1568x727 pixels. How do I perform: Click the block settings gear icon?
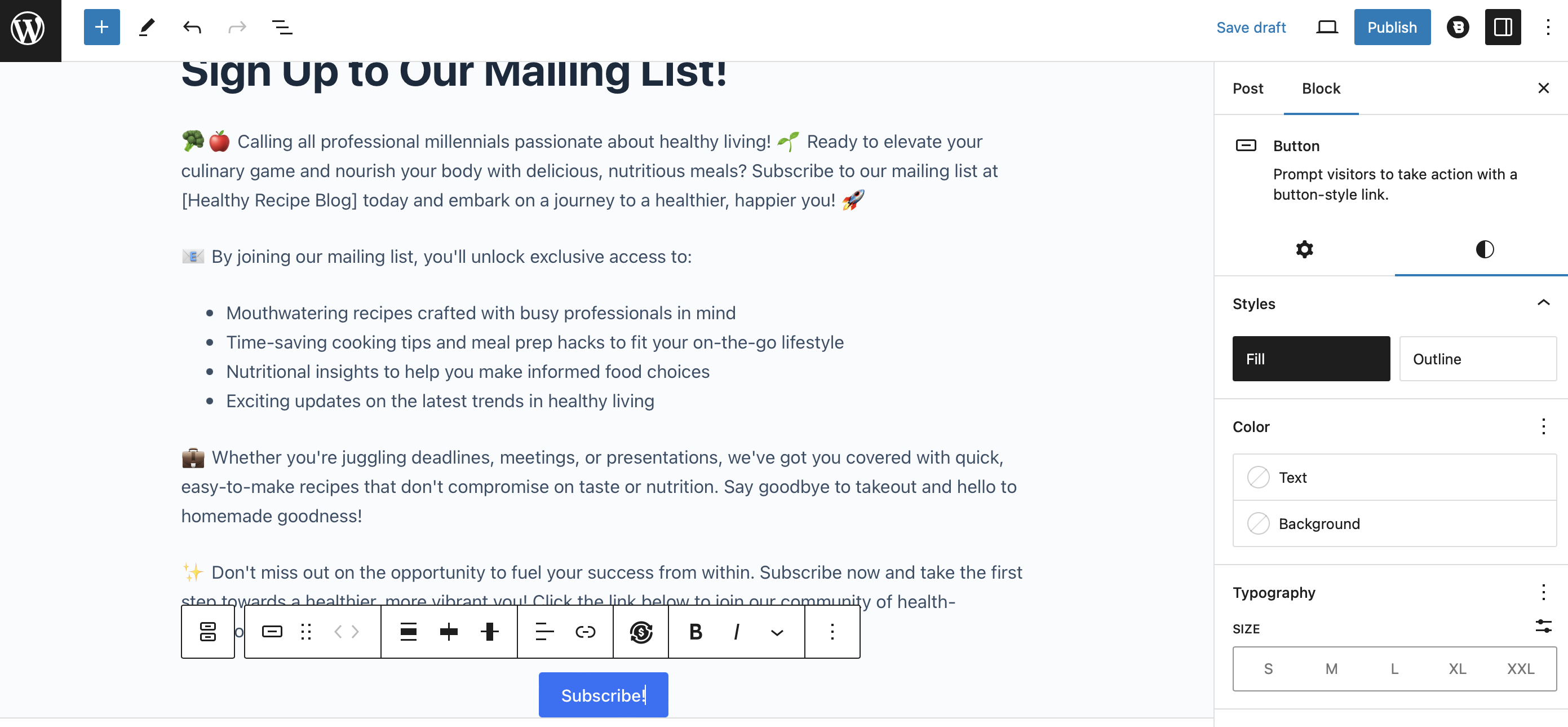[1304, 249]
